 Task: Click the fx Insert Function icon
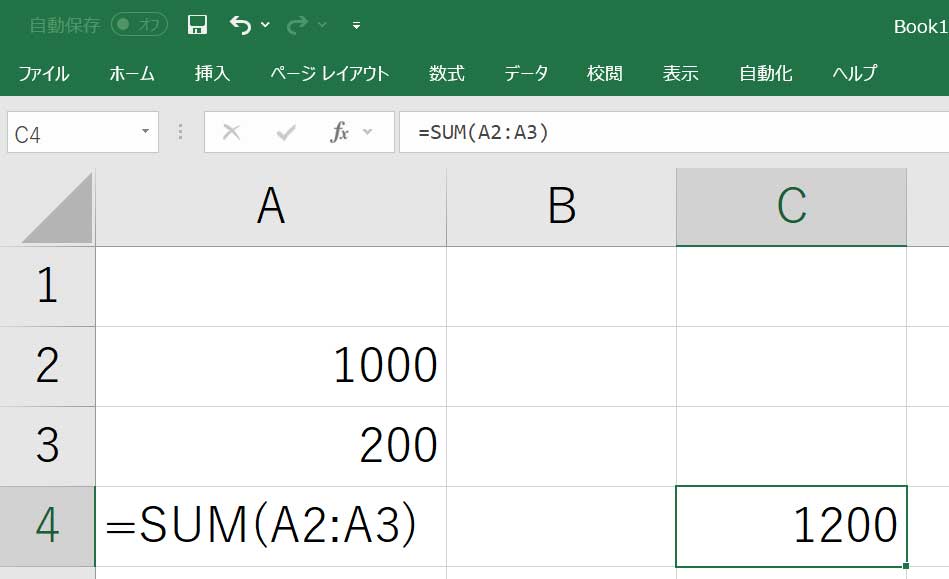point(340,132)
